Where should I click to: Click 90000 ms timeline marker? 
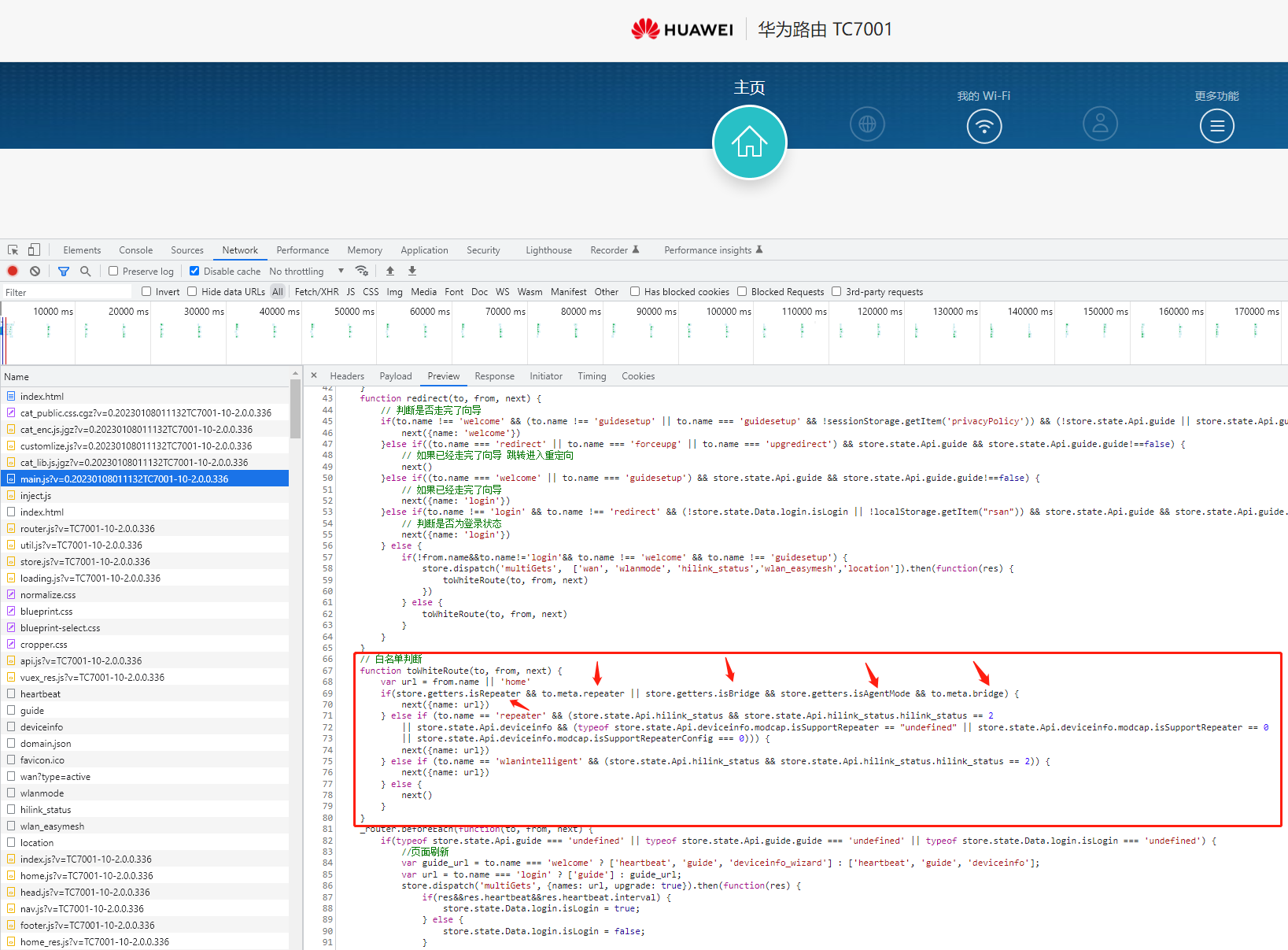[655, 311]
